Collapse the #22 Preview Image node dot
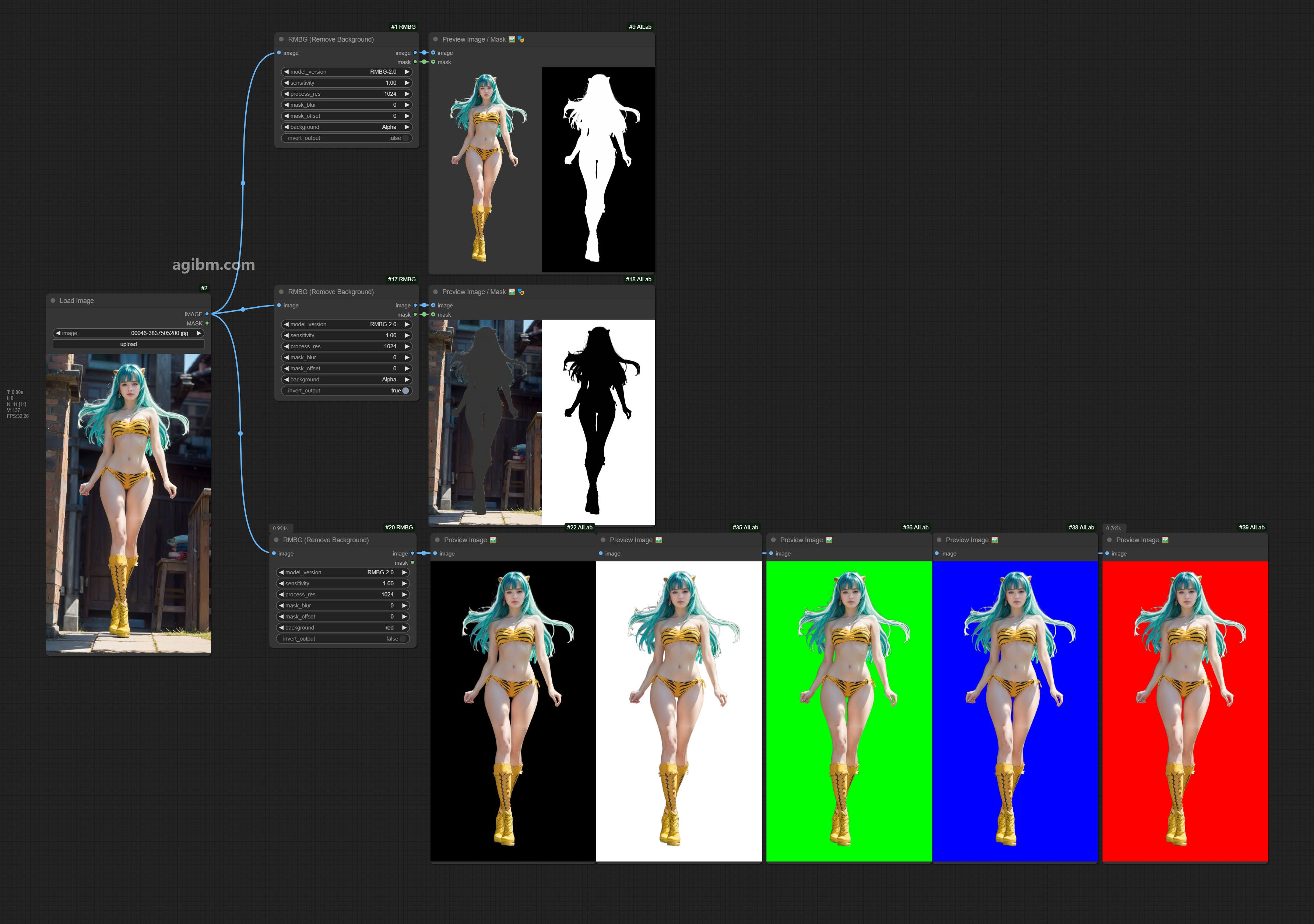The width and height of the screenshot is (1314, 924). click(x=437, y=540)
